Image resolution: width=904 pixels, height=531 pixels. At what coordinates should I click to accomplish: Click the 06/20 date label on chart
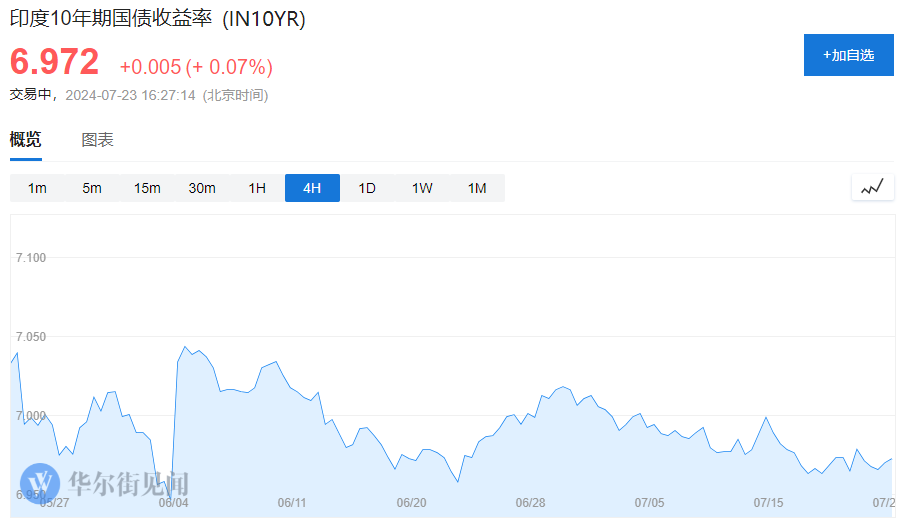coord(412,503)
